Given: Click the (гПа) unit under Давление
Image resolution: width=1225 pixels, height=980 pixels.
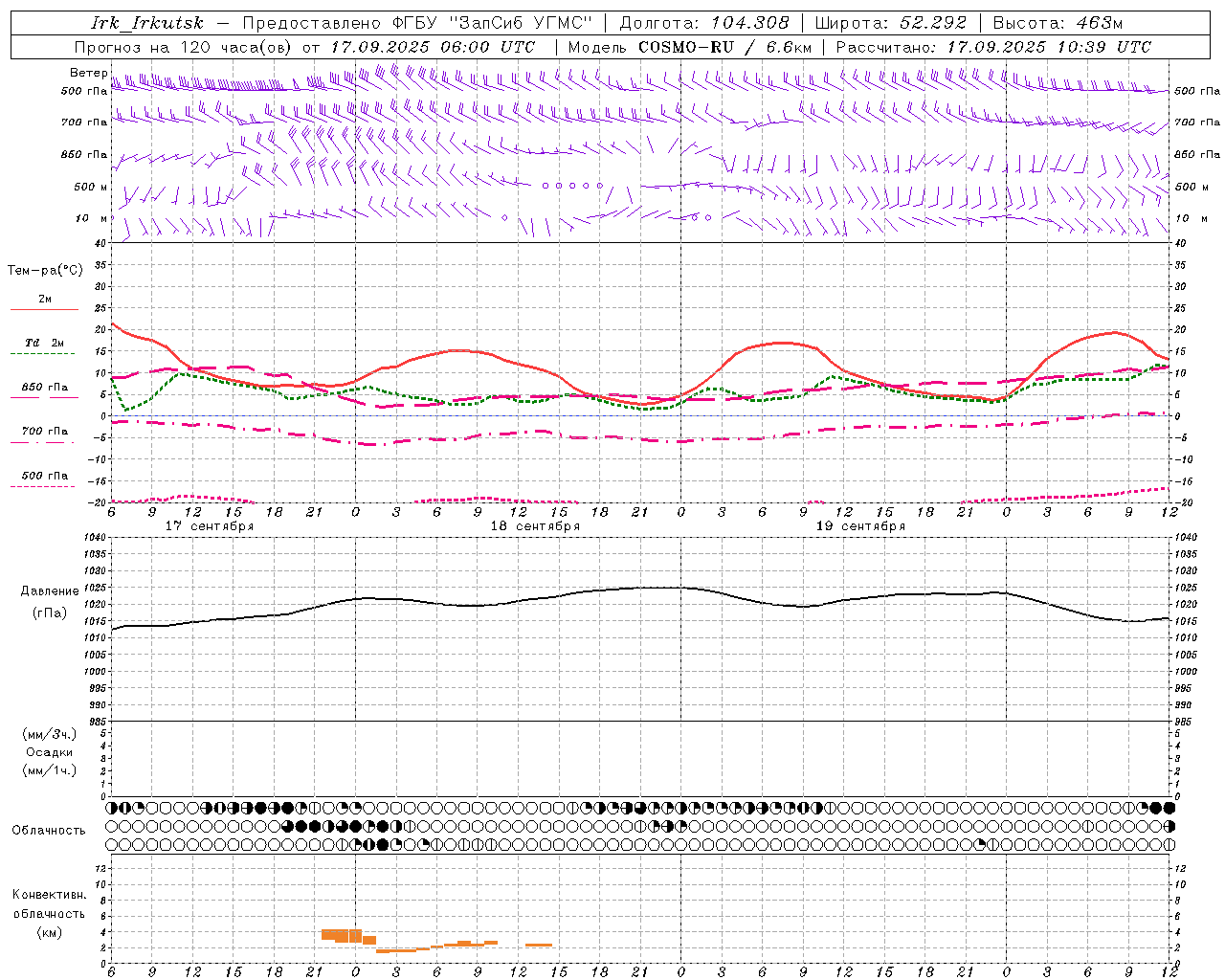Looking at the screenshot, I should coord(50,612).
